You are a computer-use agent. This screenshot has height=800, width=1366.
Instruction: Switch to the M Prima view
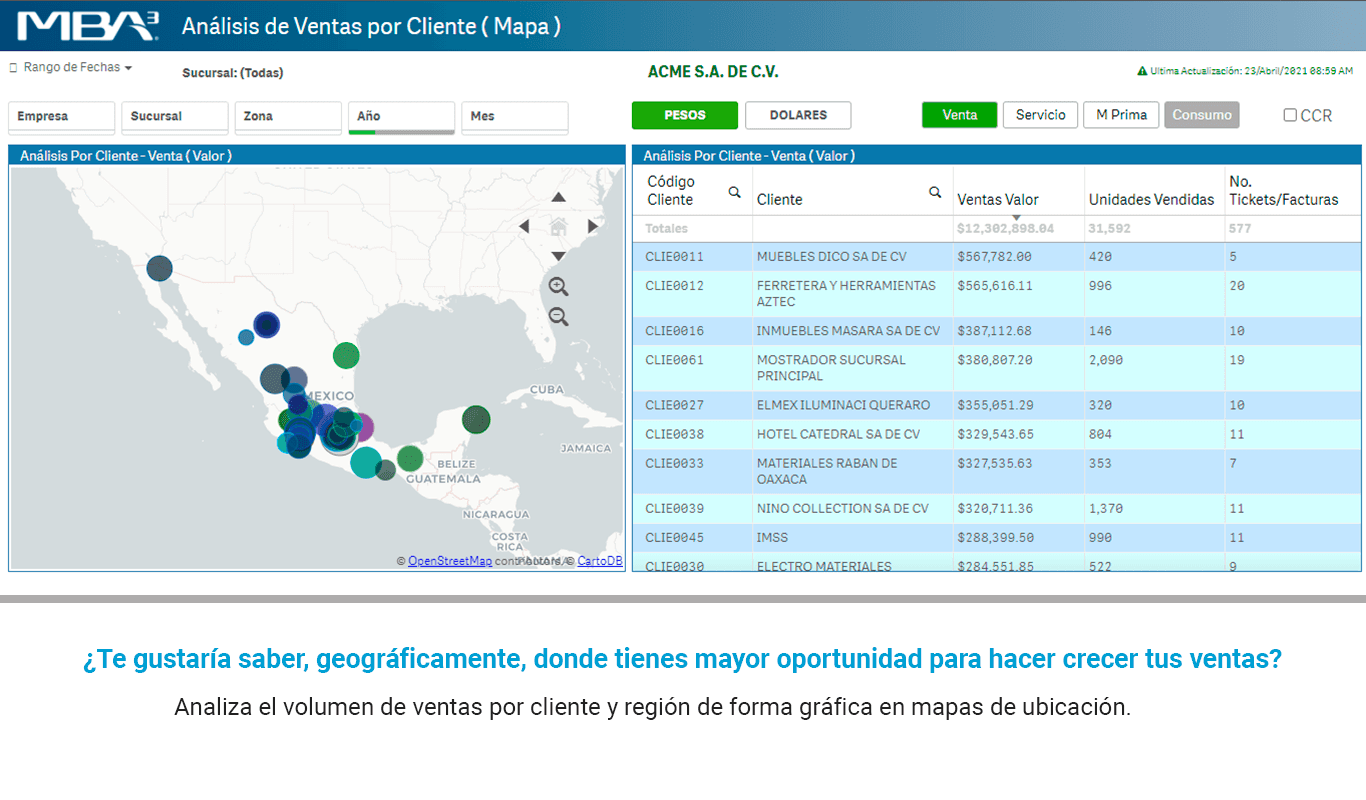pos(1121,115)
